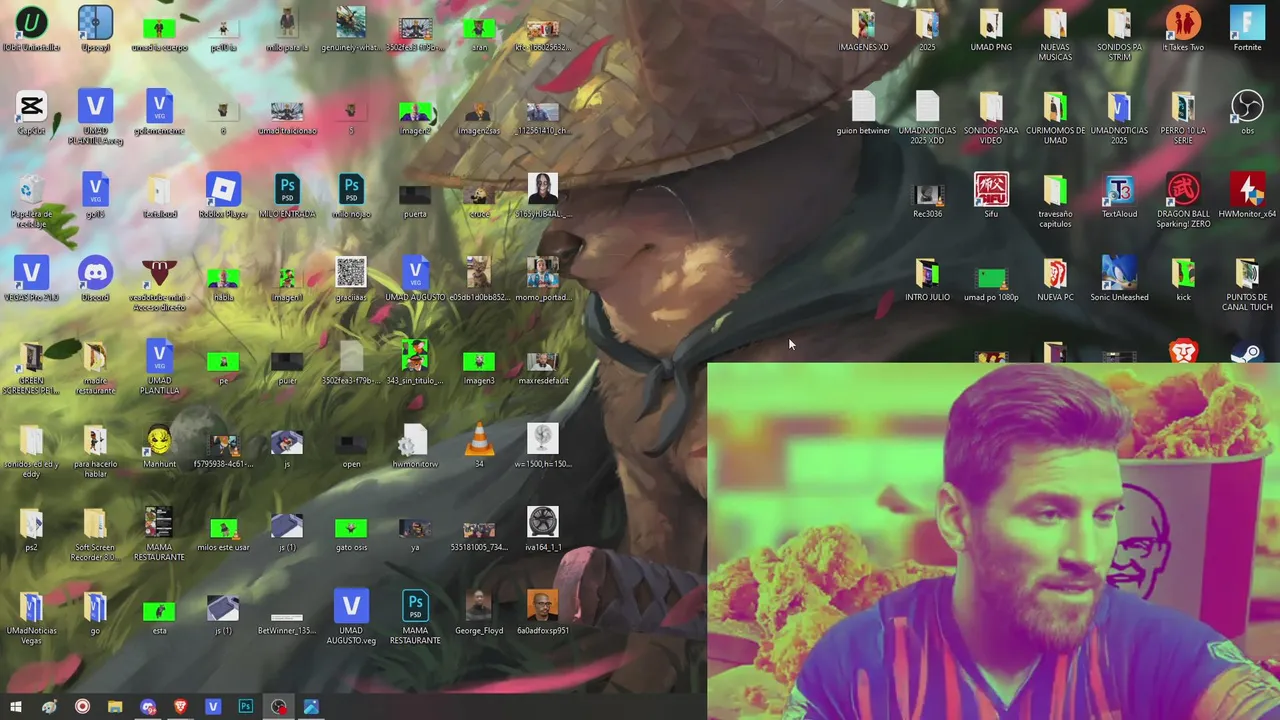This screenshot has height=720, width=1280.
Task: Select the kick folder icon
Action: tap(1183, 279)
